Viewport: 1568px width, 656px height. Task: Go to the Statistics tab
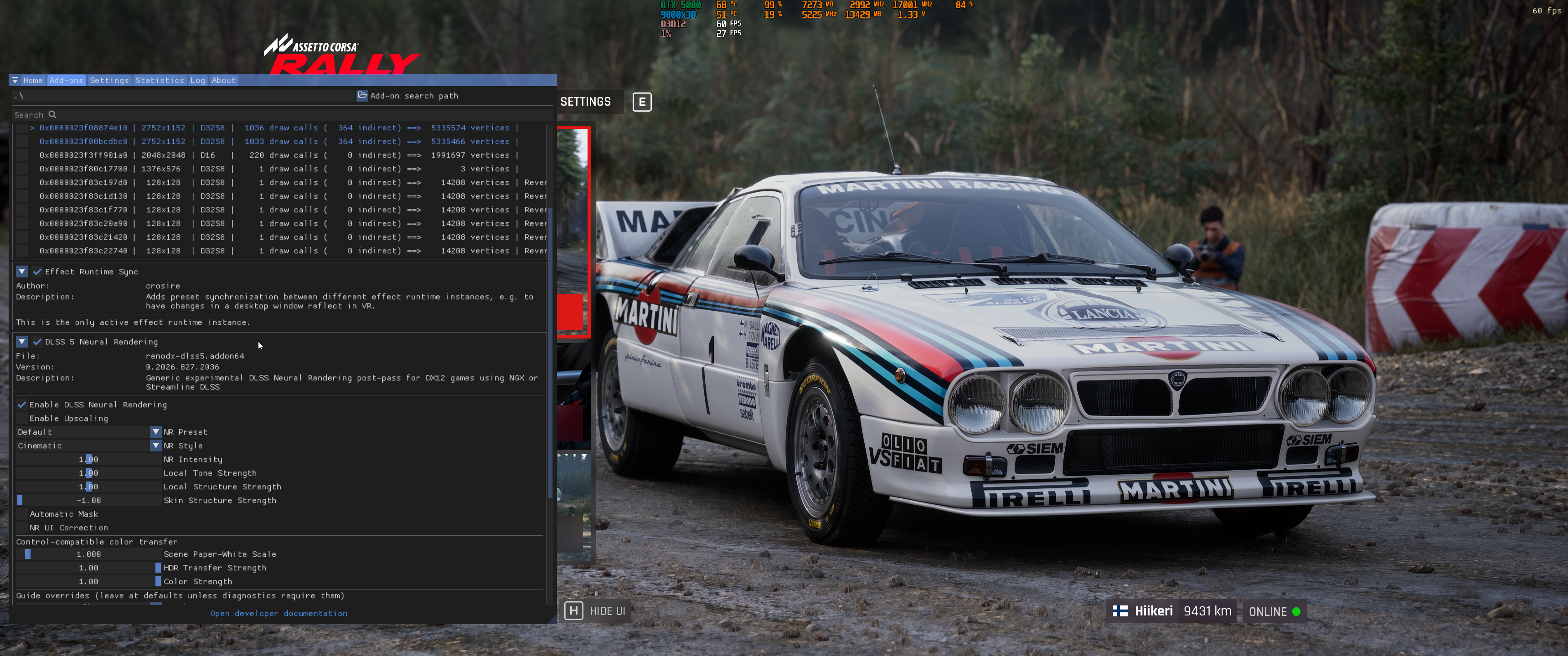(160, 80)
